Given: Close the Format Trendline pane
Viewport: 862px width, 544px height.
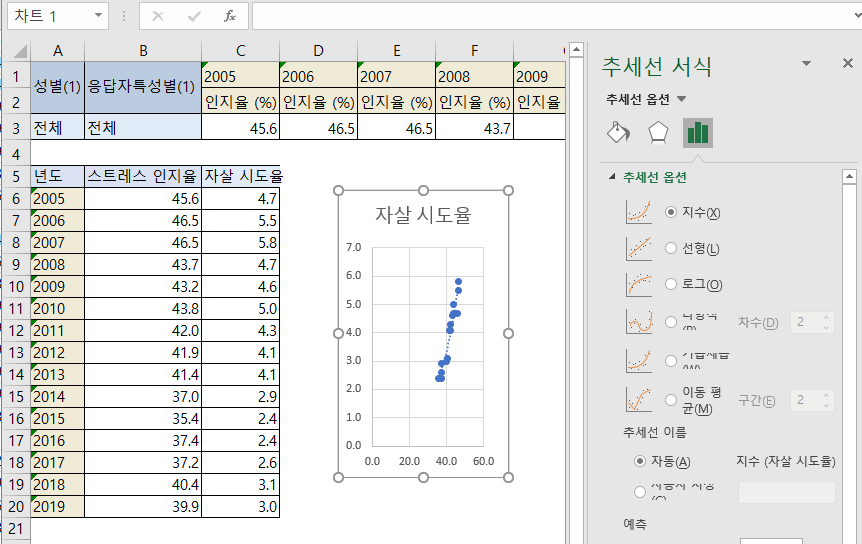Looking at the screenshot, I should (x=848, y=63).
